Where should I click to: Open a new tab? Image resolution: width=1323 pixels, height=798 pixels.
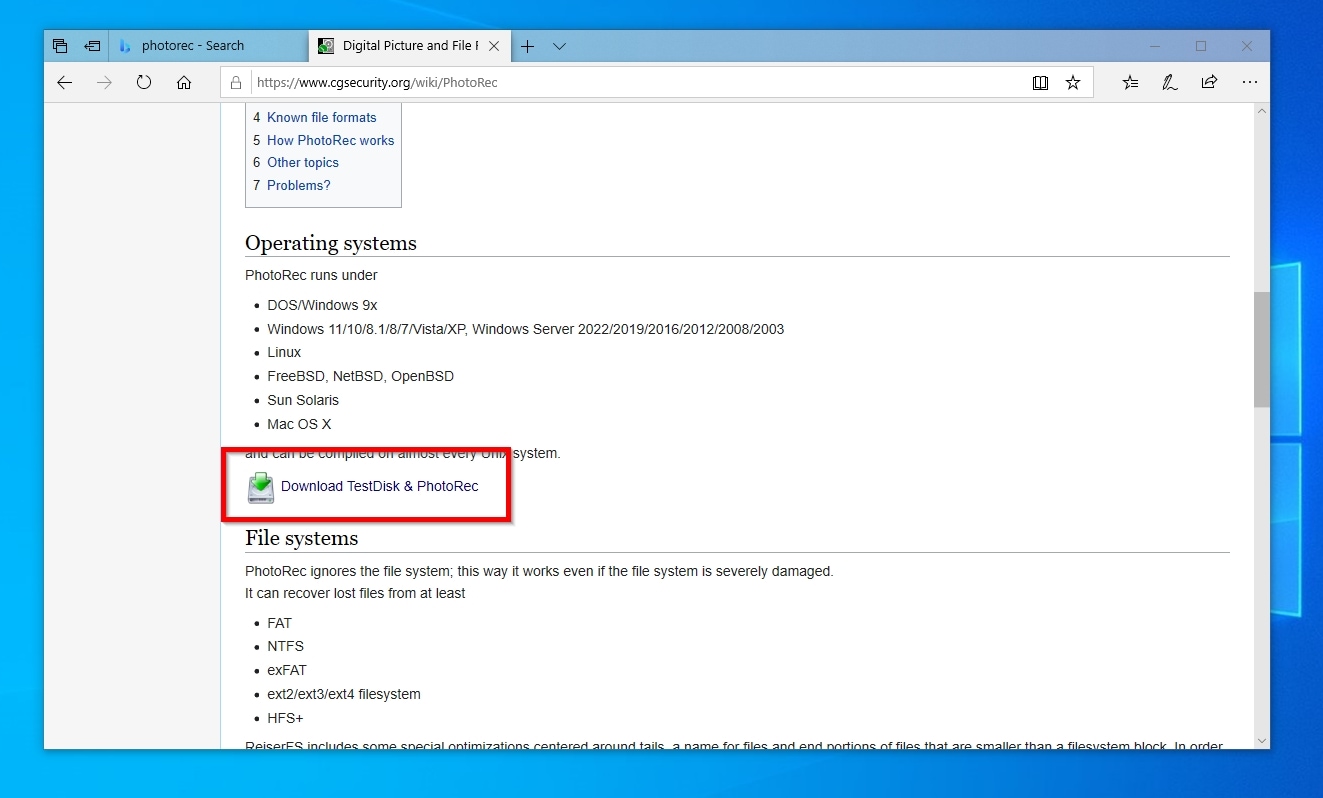tap(527, 46)
